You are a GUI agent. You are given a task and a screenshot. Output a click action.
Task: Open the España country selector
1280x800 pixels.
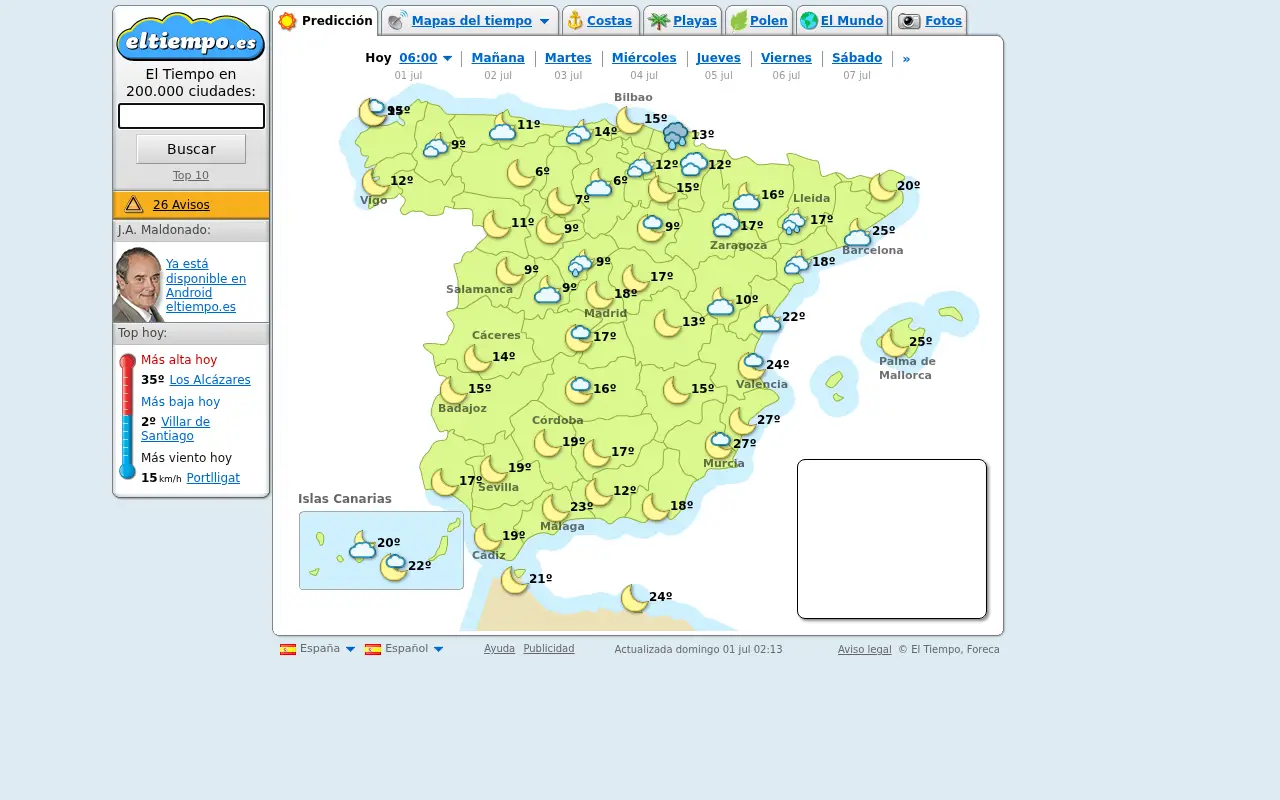click(318, 649)
